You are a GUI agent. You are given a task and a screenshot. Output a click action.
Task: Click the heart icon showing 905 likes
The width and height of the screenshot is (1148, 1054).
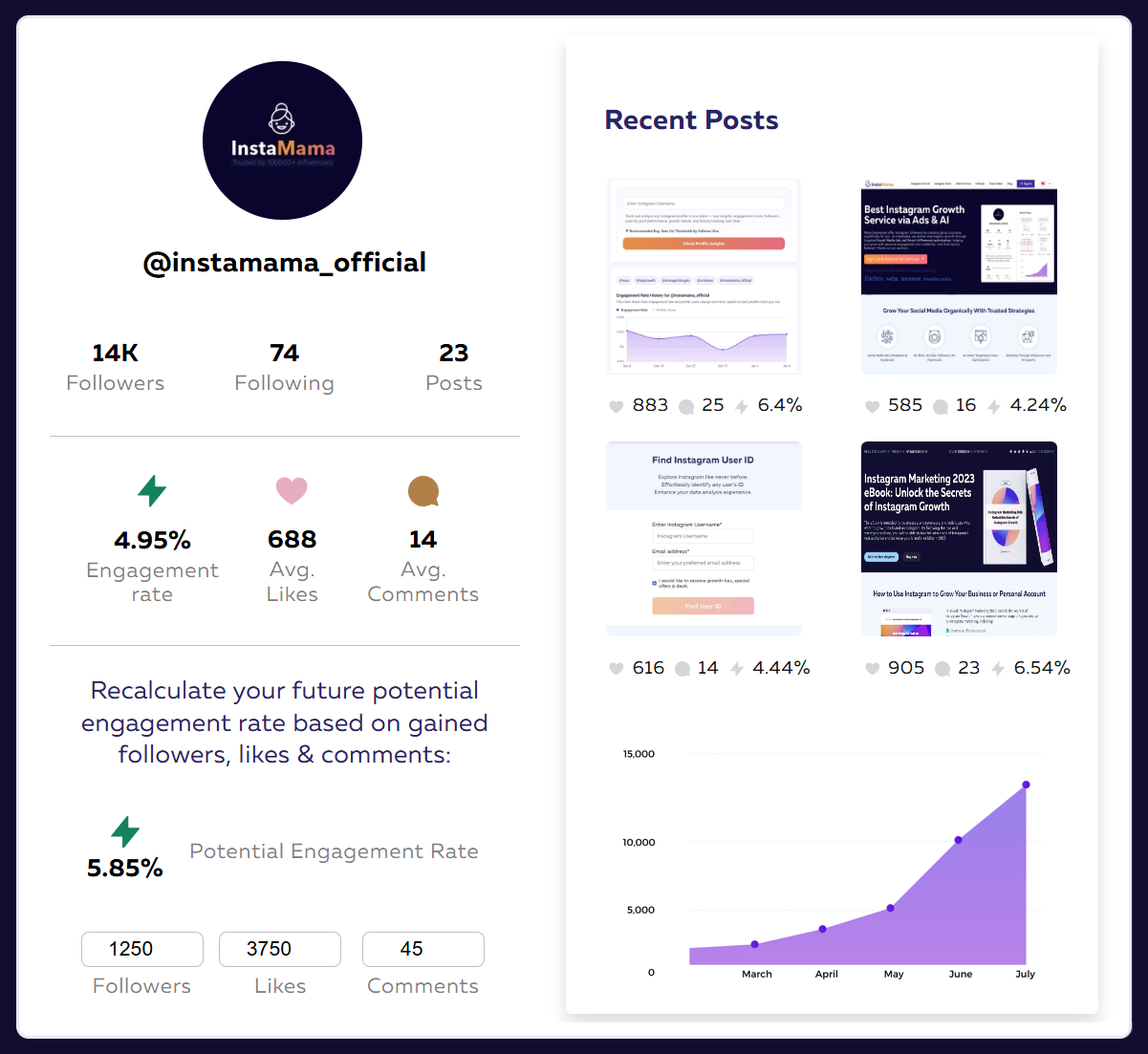coord(871,668)
